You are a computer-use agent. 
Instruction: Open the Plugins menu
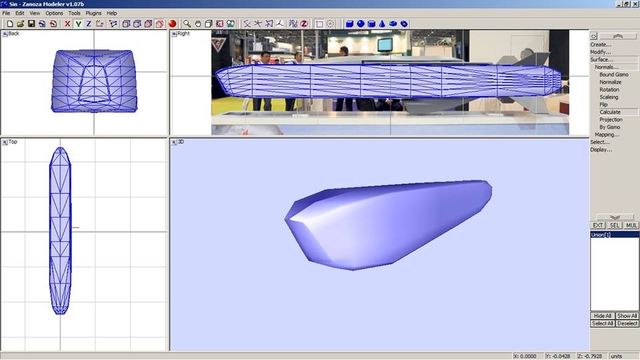pyautogui.click(x=93, y=13)
